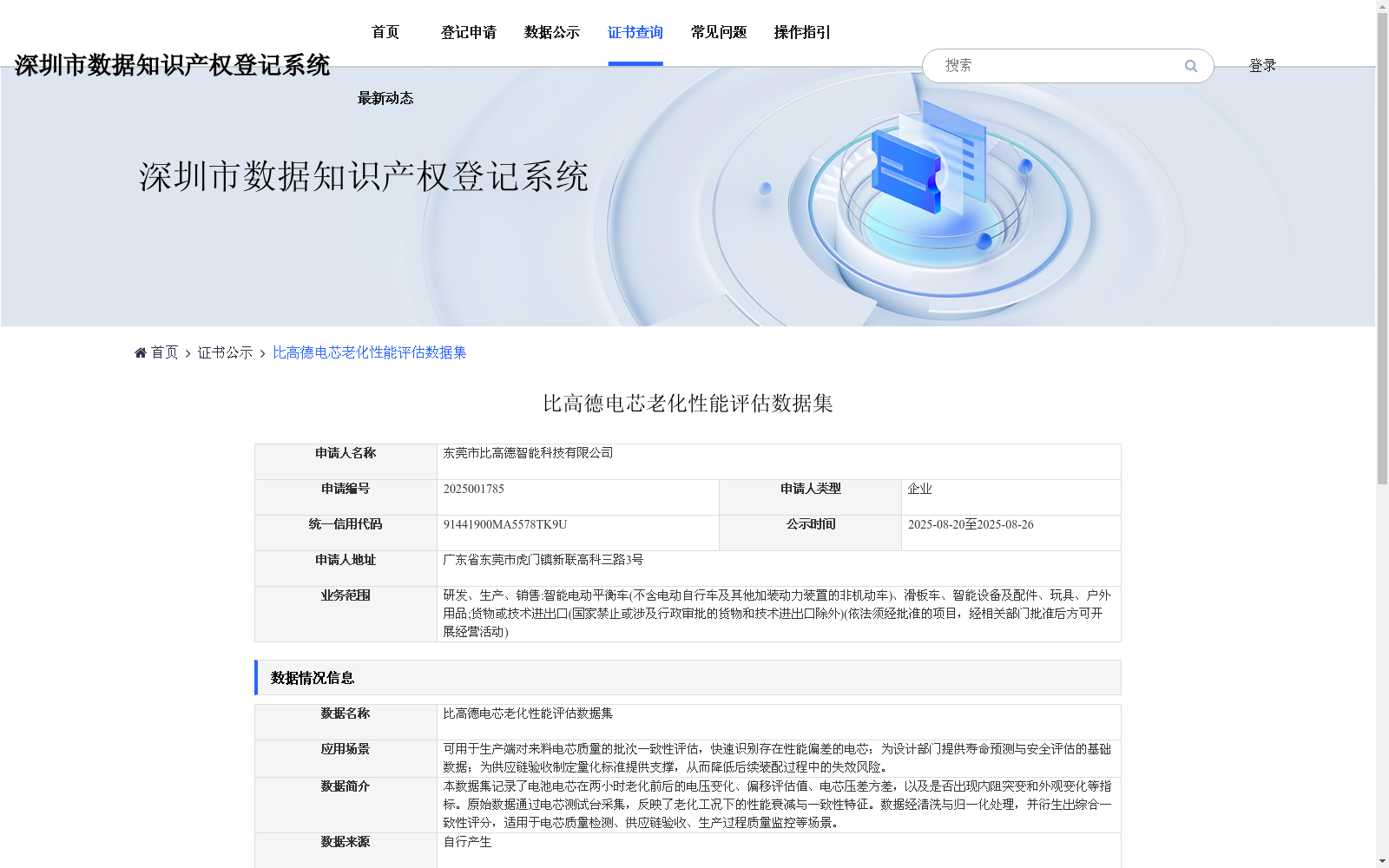Screen dimensions: 1389x868
Task: Click the 业务范围 label cell
Action: pyautogui.click(x=346, y=615)
